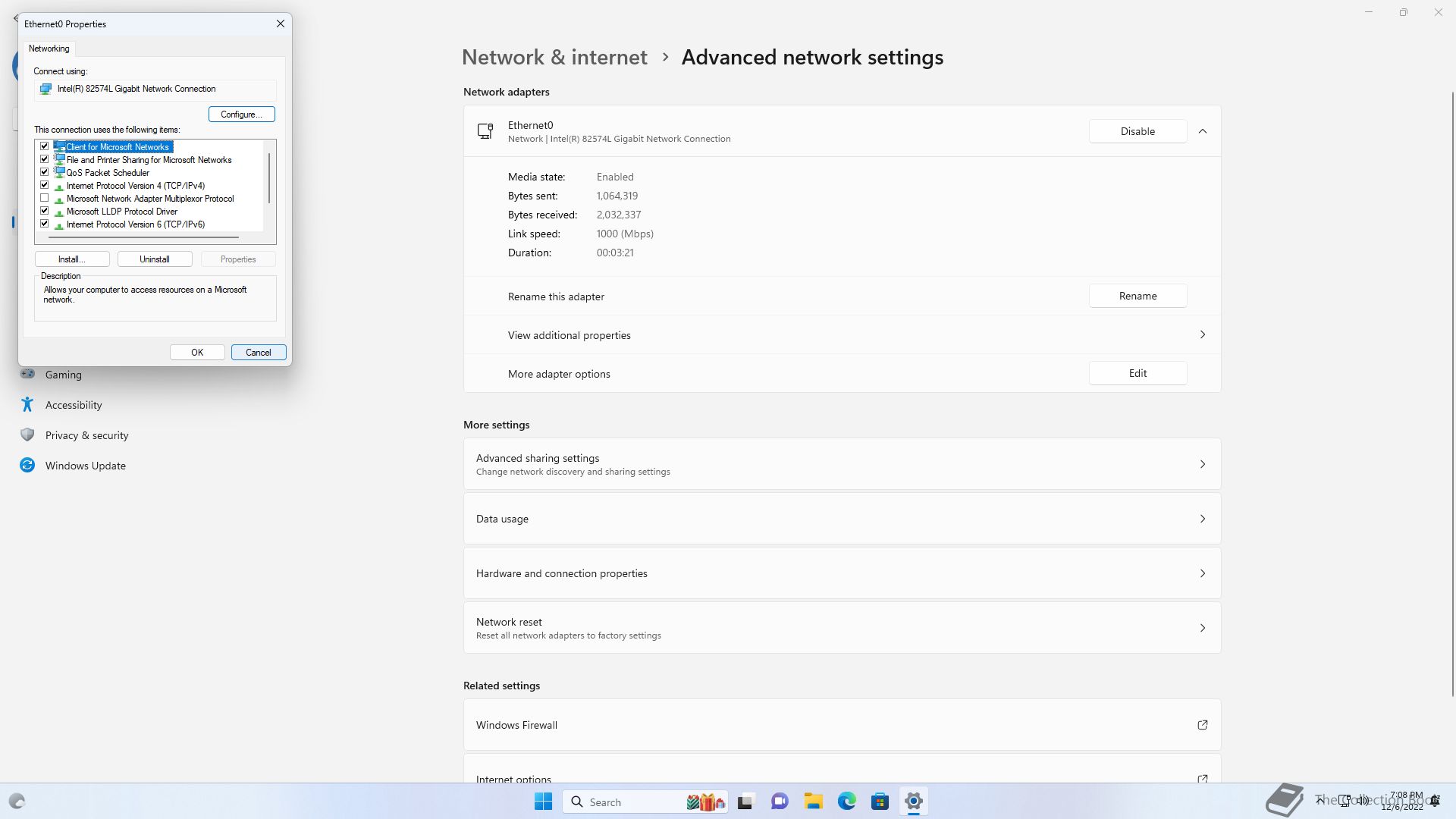
Task: Click the Gaming sidebar icon
Action: point(27,374)
